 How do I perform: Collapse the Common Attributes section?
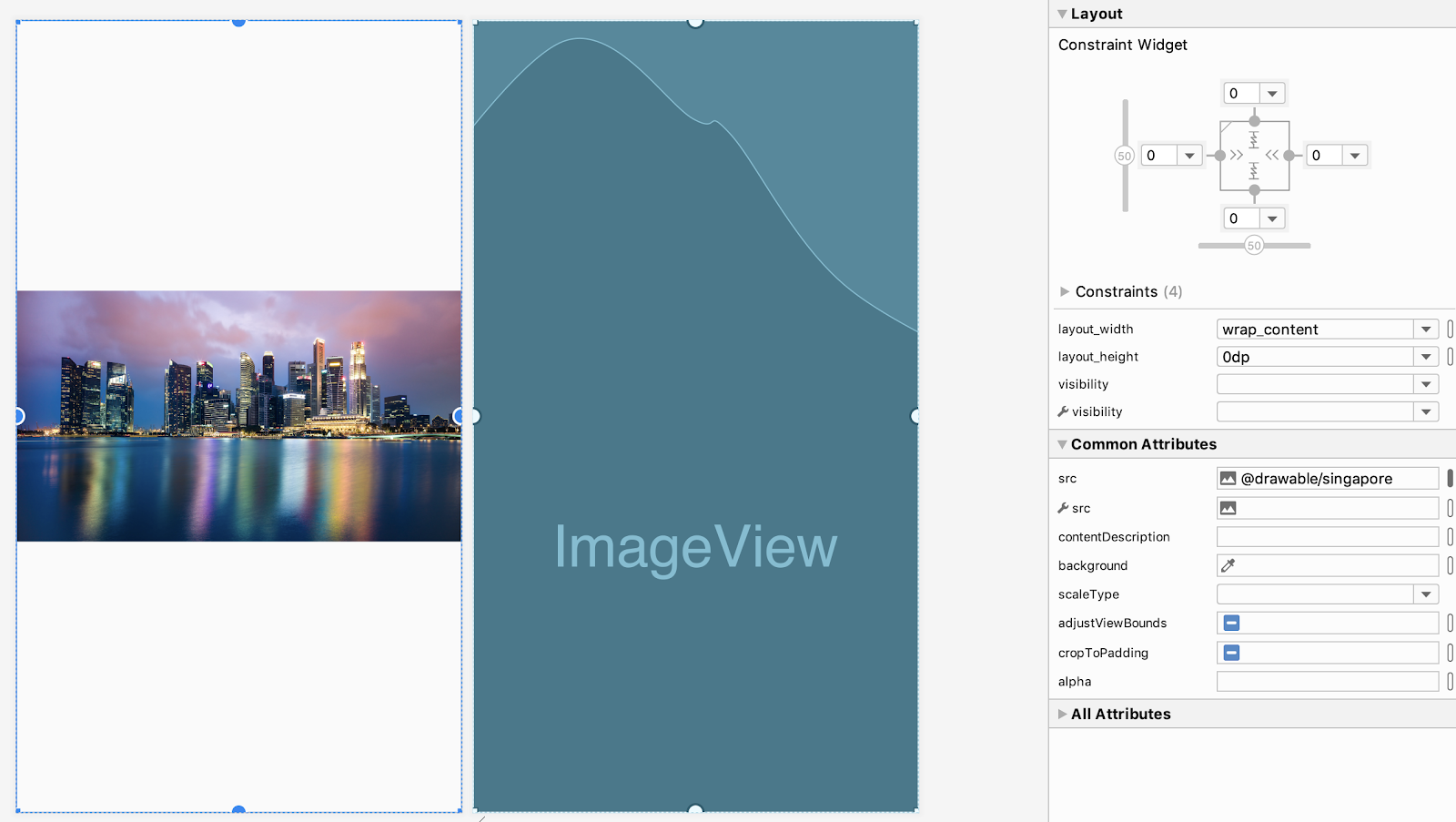click(x=1062, y=445)
